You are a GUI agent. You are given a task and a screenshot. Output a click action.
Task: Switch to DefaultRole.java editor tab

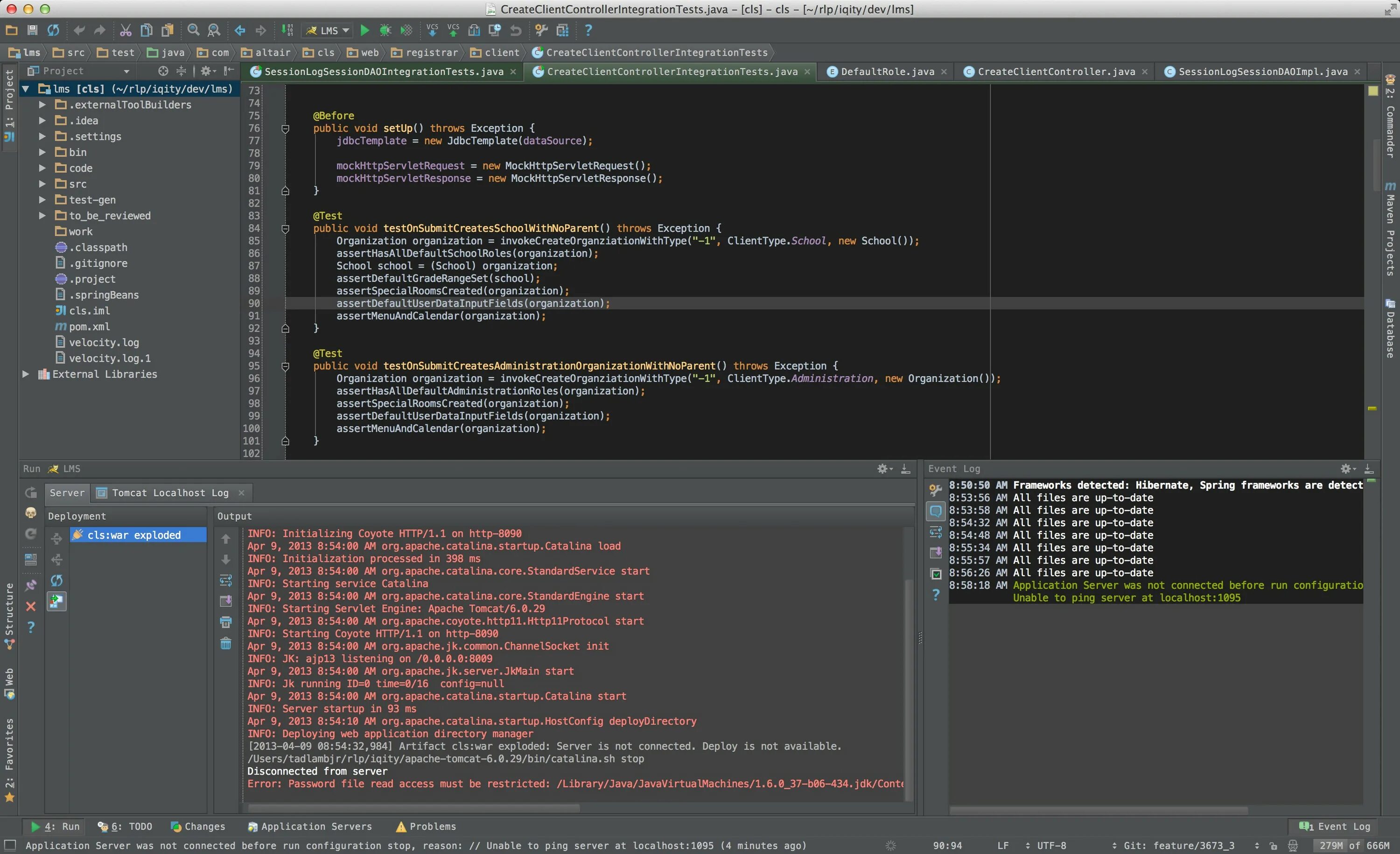pyautogui.click(x=887, y=71)
